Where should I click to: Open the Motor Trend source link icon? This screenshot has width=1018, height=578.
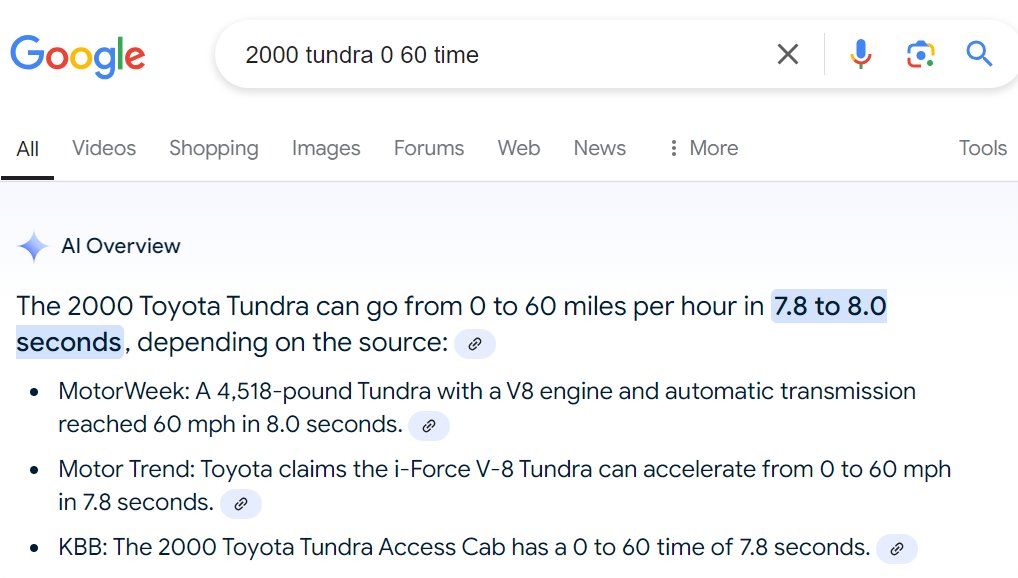(241, 504)
